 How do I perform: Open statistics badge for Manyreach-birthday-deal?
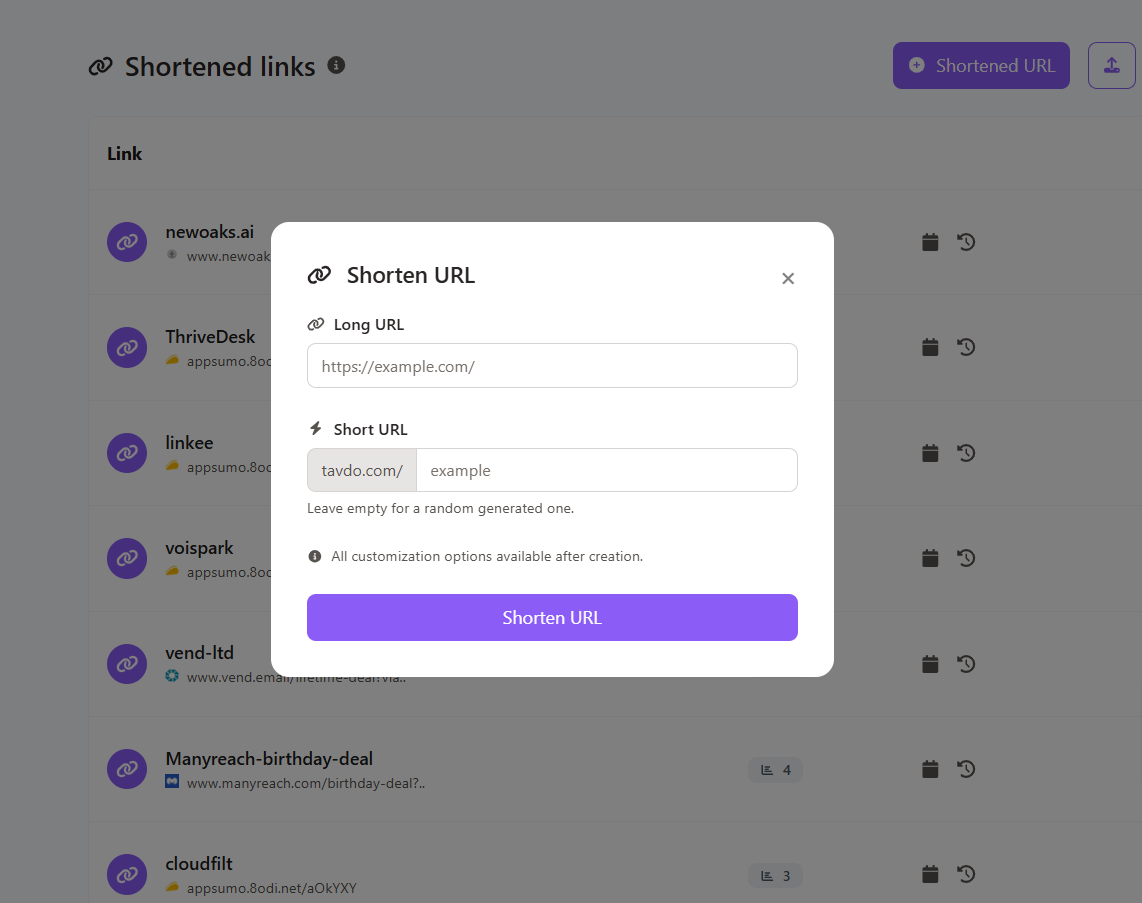[x=775, y=770]
